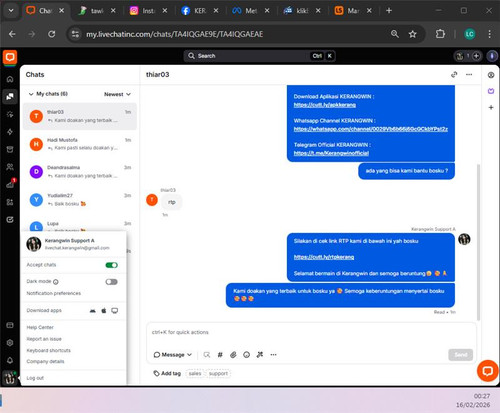Click the top Search bar

pos(259,56)
